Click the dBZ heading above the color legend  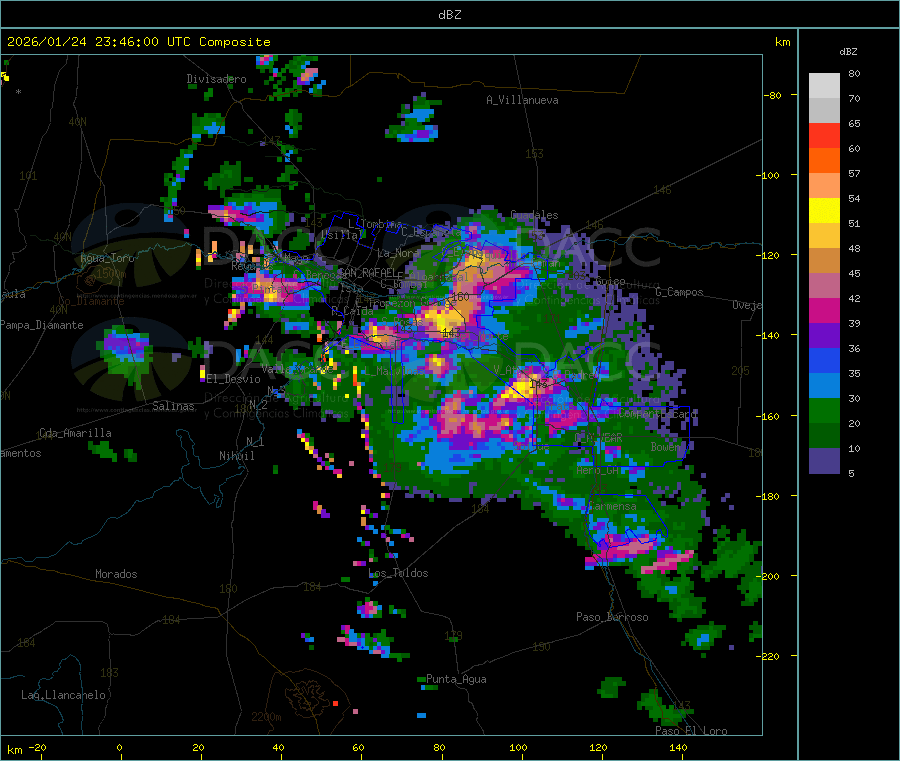(x=848, y=52)
